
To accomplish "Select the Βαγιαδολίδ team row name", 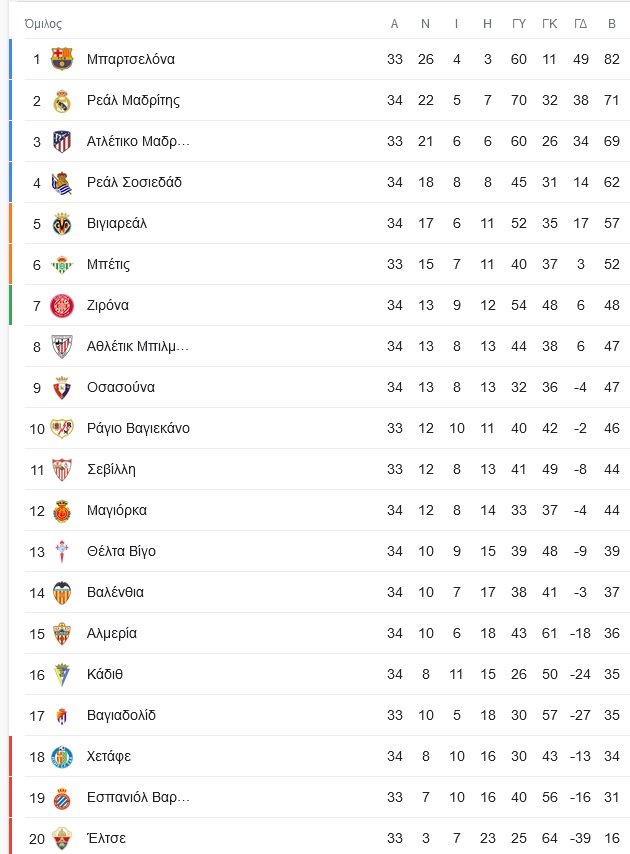I will coord(121,716).
